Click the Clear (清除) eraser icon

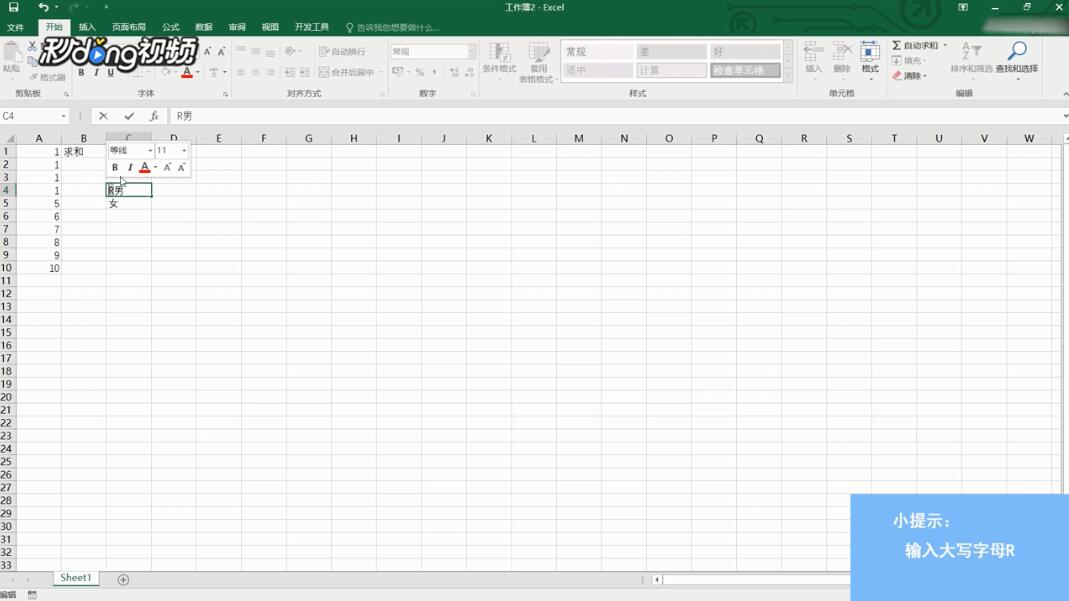(x=909, y=76)
